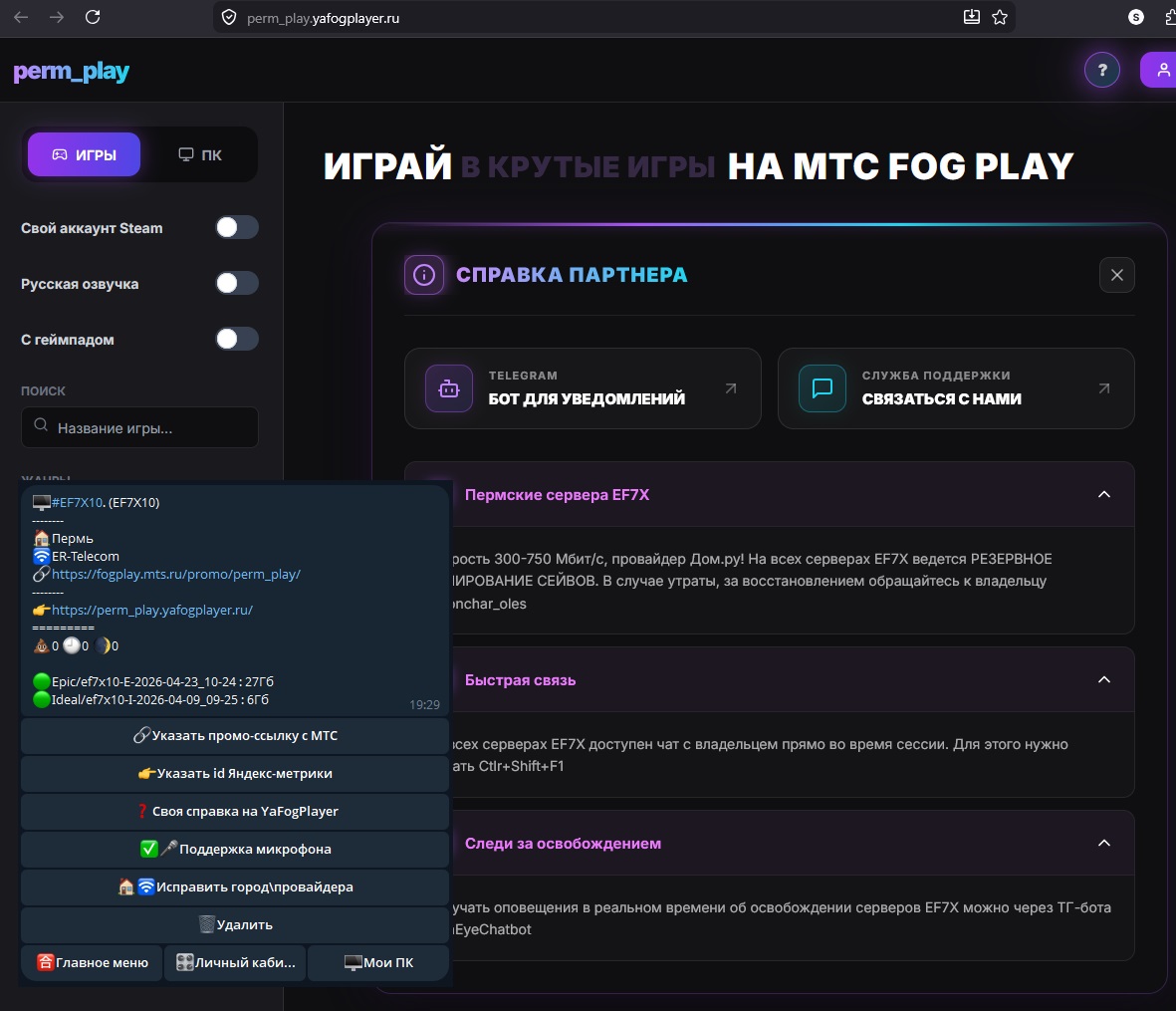Click Исправить город\провайдера button
1176x1011 pixels.
point(235,886)
